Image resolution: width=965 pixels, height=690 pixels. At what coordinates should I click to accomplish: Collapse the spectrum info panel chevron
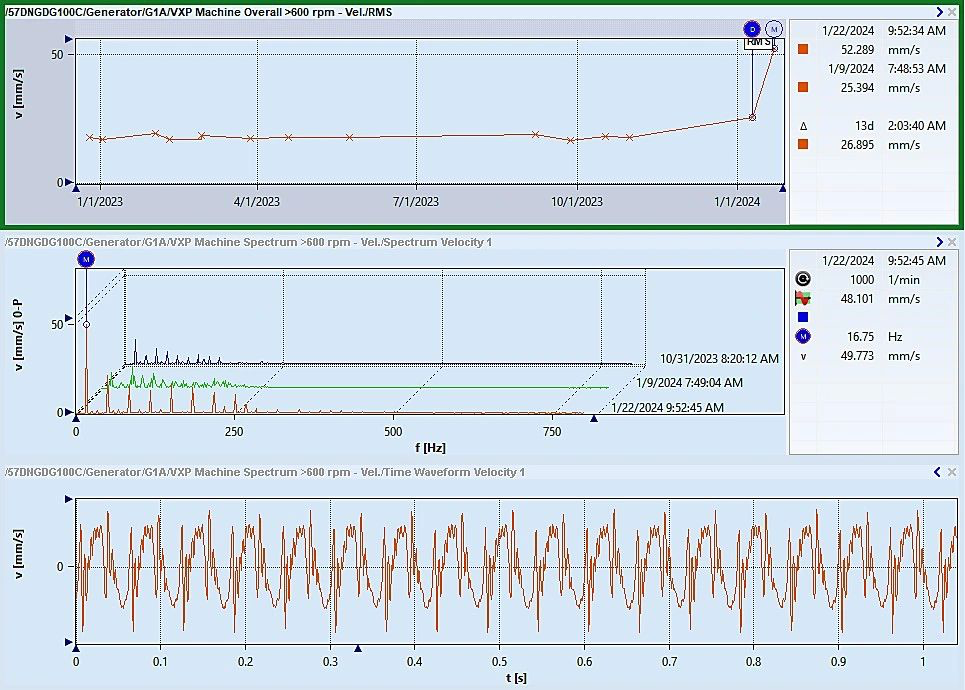click(x=939, y=242)
